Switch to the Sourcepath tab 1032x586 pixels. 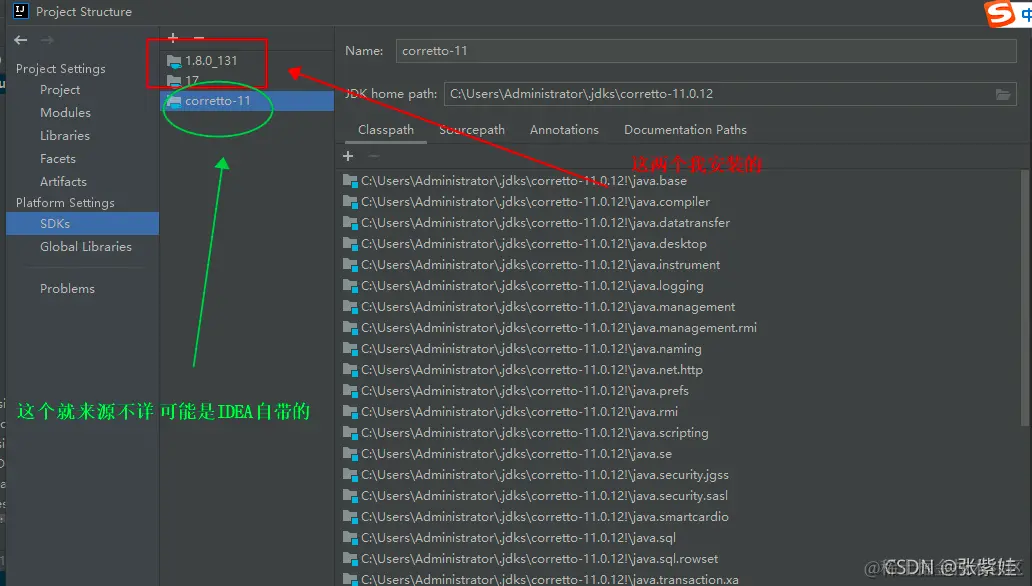(x=472, y=130)
